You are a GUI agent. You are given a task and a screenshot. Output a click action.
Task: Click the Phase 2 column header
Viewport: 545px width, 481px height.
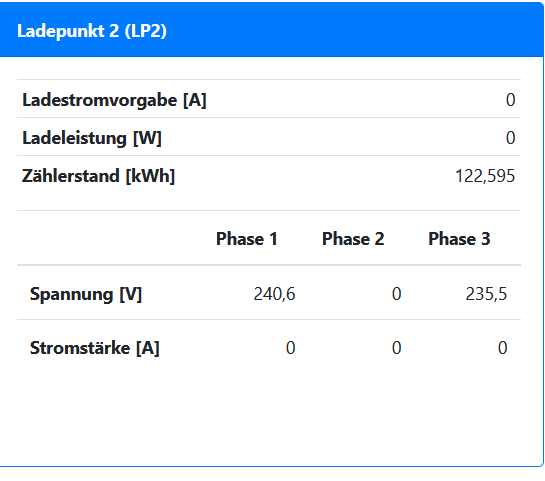(x=353, y=239)
